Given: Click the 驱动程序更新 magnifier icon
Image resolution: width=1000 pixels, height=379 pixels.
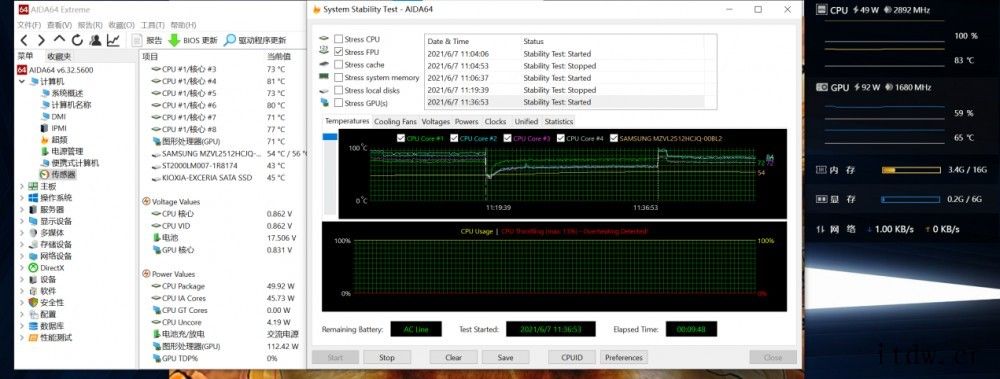Looking at the screenshot, I should pos(230,40).
